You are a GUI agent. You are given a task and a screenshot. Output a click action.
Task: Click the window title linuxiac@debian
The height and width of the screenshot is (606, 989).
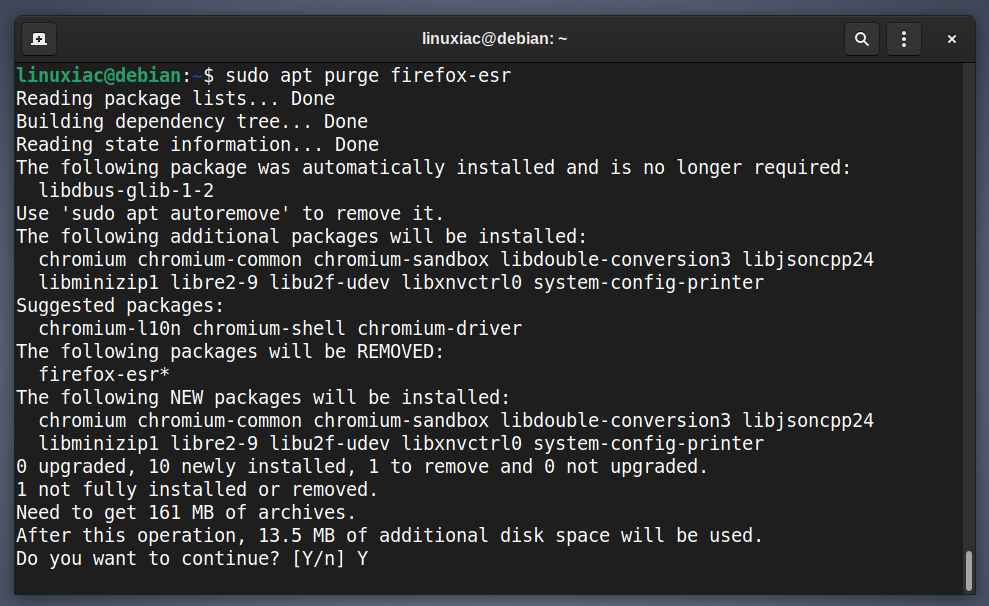(x=494, y=38)
